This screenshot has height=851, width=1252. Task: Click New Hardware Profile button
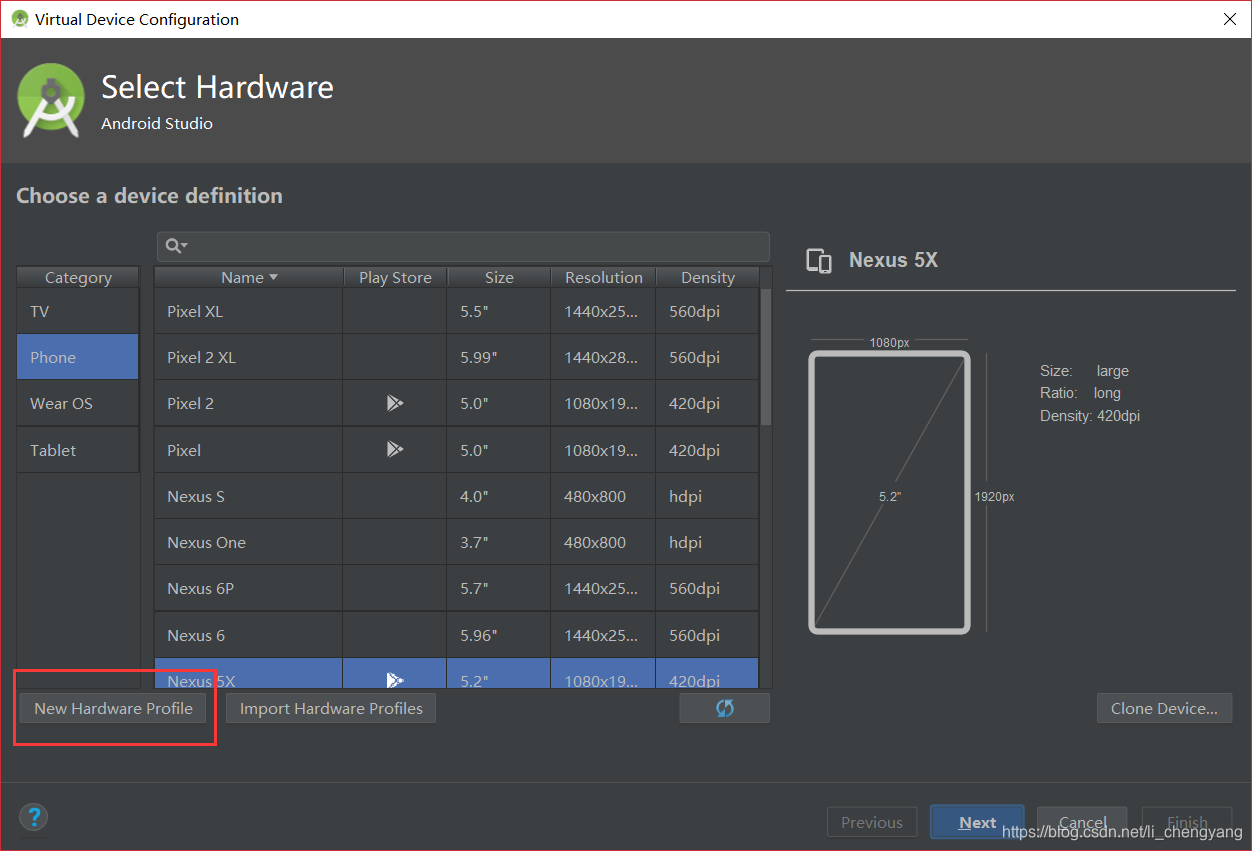coord(113,708)
